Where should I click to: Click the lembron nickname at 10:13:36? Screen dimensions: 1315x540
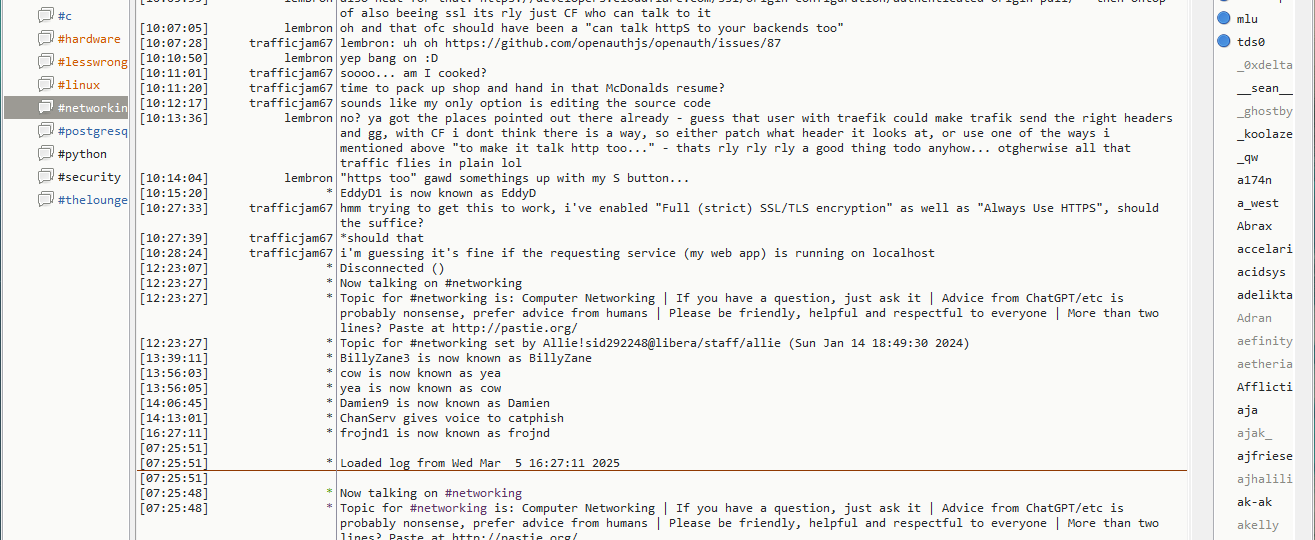(x=308, y=118)
